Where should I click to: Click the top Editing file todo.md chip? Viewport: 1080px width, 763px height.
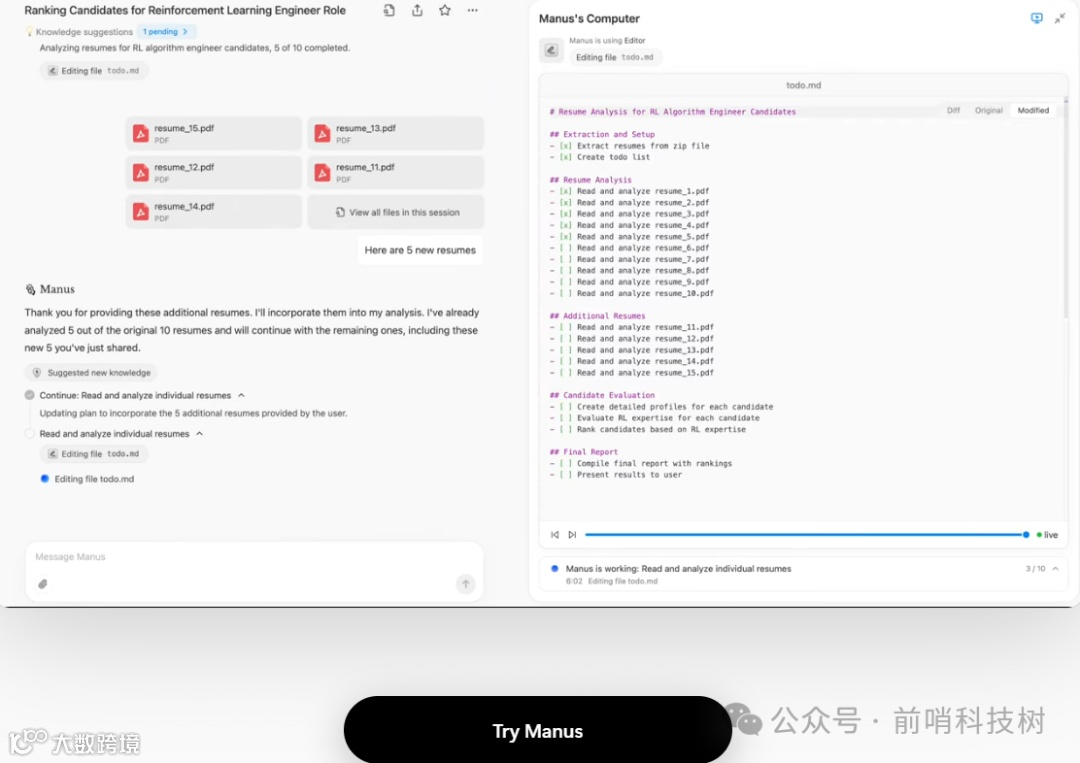[x=94, y=71]
